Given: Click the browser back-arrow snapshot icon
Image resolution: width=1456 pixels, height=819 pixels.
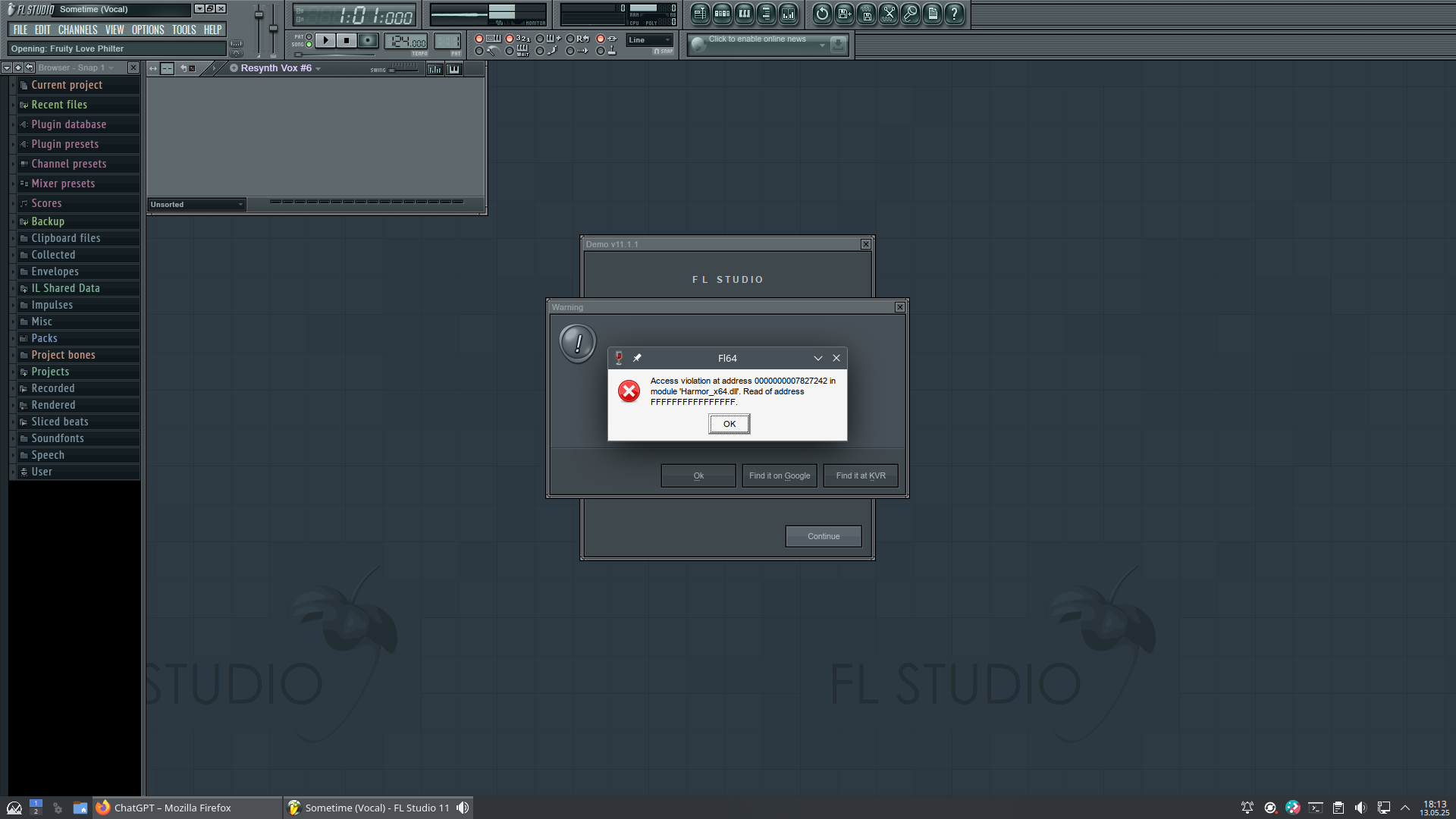Looking at the screenshot, I should click(30, 67).
